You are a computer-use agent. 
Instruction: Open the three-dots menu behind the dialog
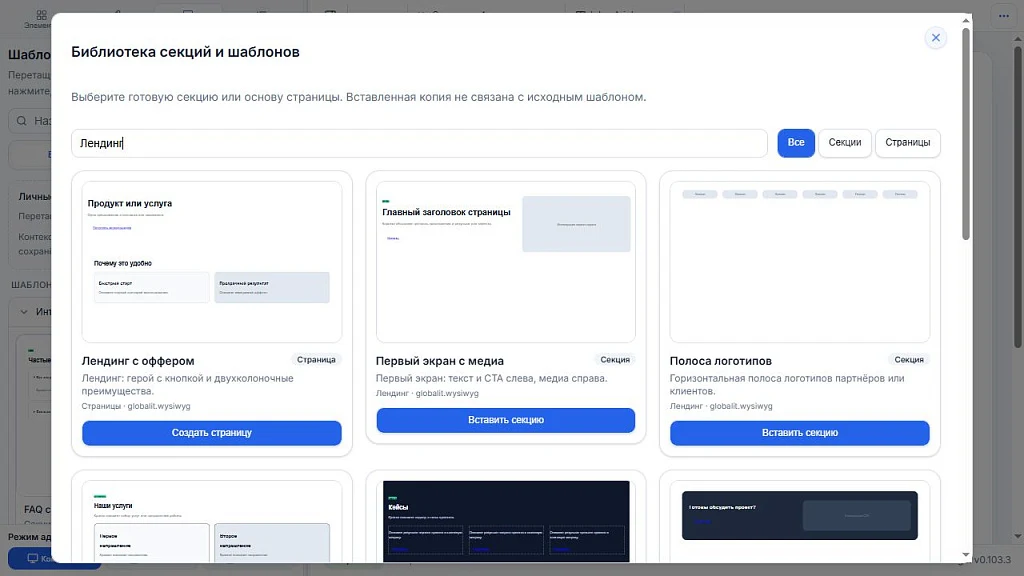[1003, 16]
